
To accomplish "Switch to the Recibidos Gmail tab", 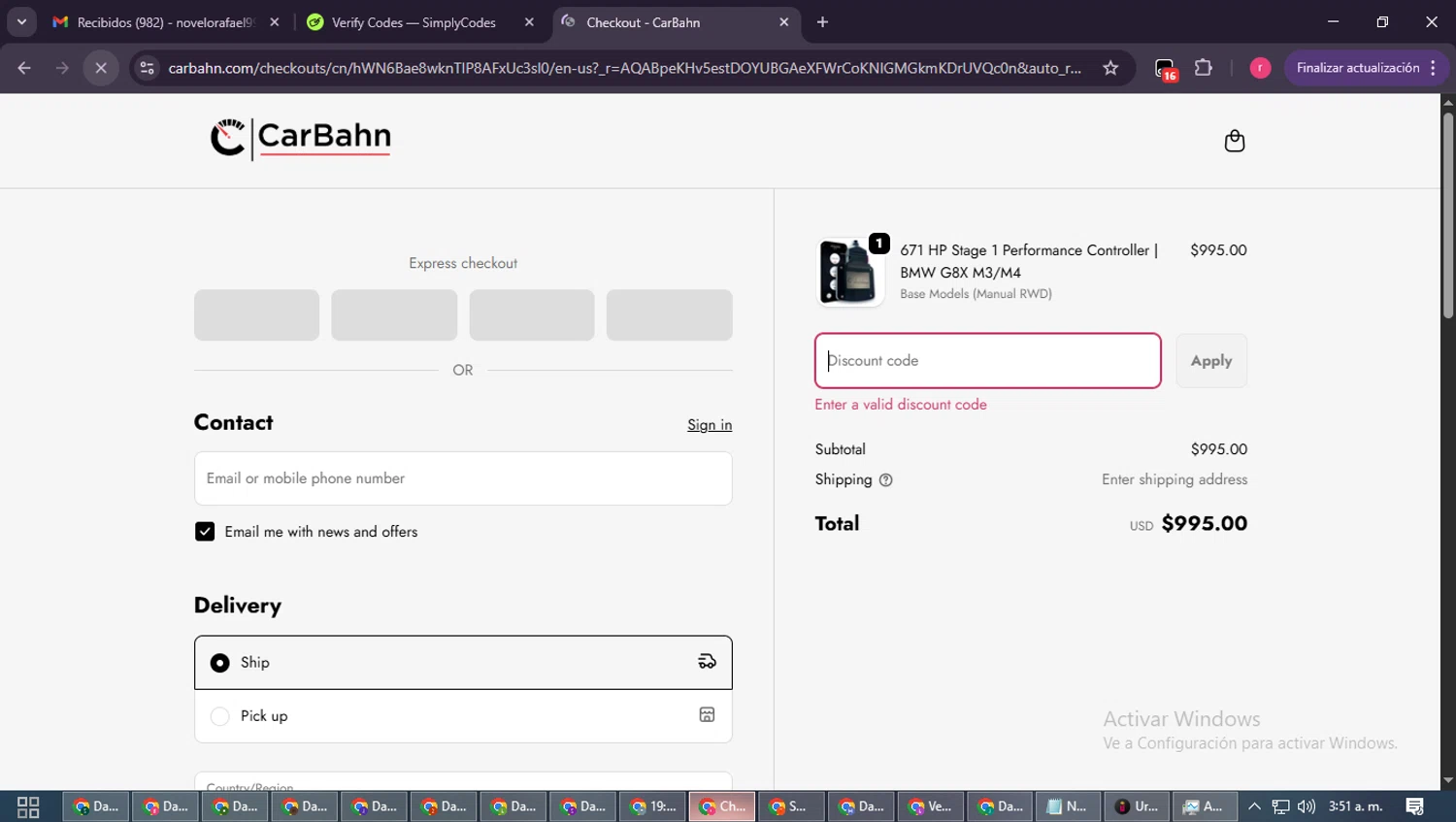I will click(x=165, y=22).
